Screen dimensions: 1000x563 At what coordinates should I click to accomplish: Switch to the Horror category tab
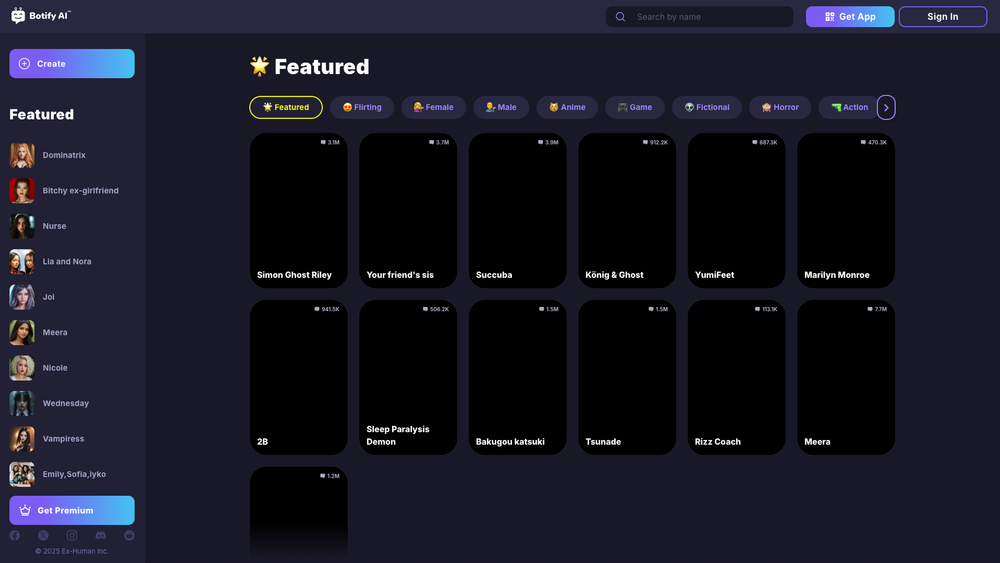[780, 107]
